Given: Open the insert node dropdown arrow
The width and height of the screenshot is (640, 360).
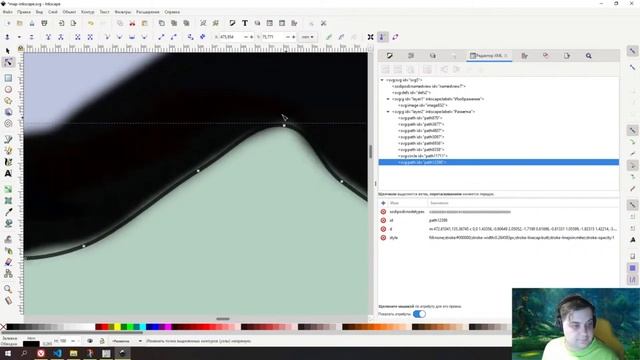Looking at the screenshot, I should click(19, 37).
